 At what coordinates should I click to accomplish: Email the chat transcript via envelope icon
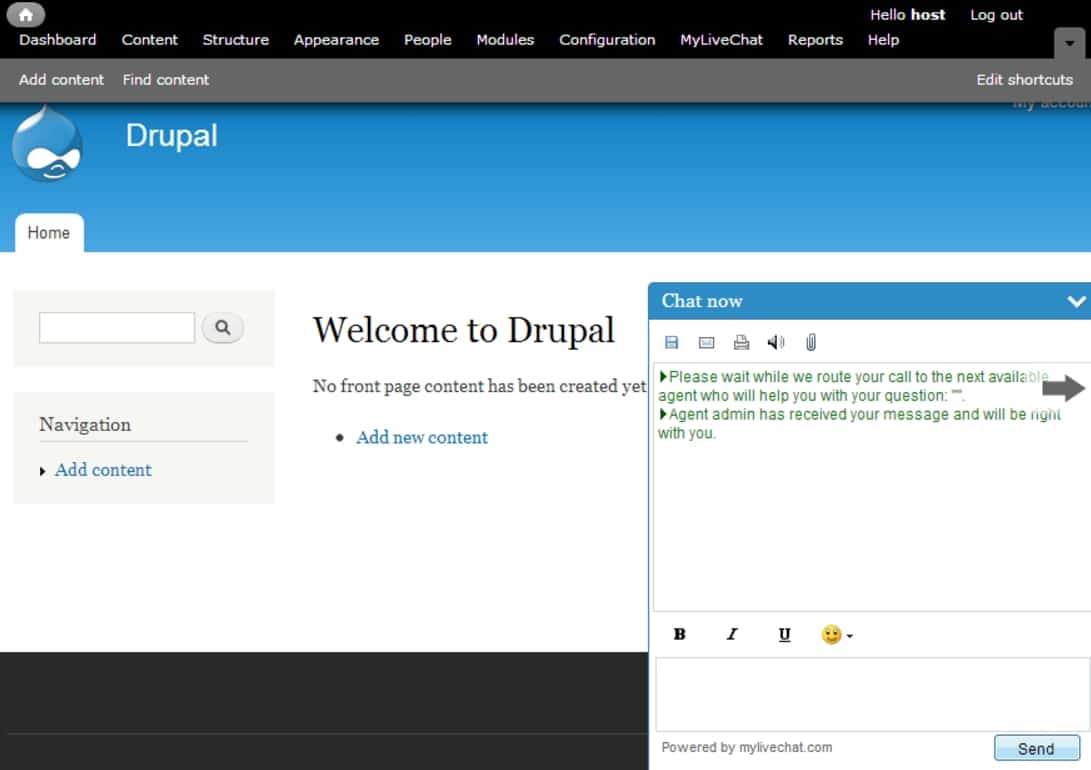point(706,342)
